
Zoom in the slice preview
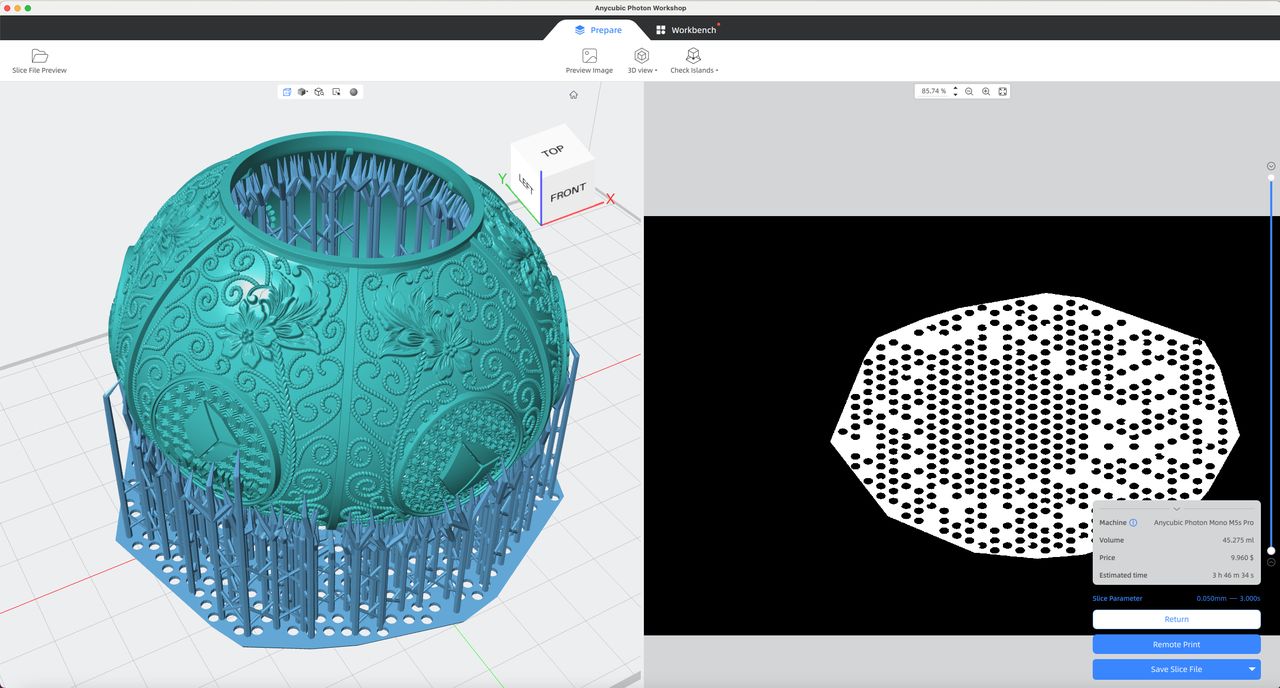point(986,91)
